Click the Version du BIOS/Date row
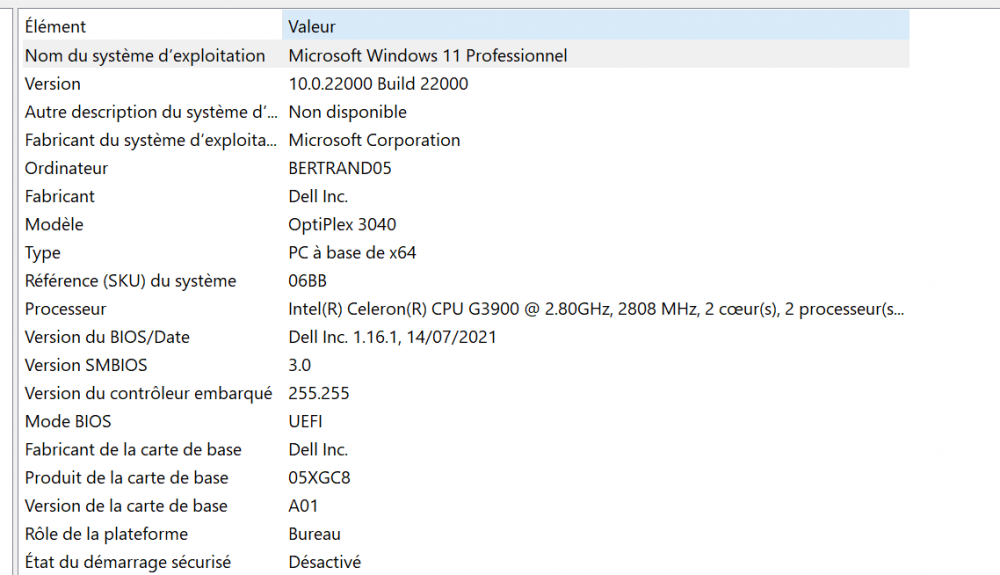 click(x=107, y=337)
